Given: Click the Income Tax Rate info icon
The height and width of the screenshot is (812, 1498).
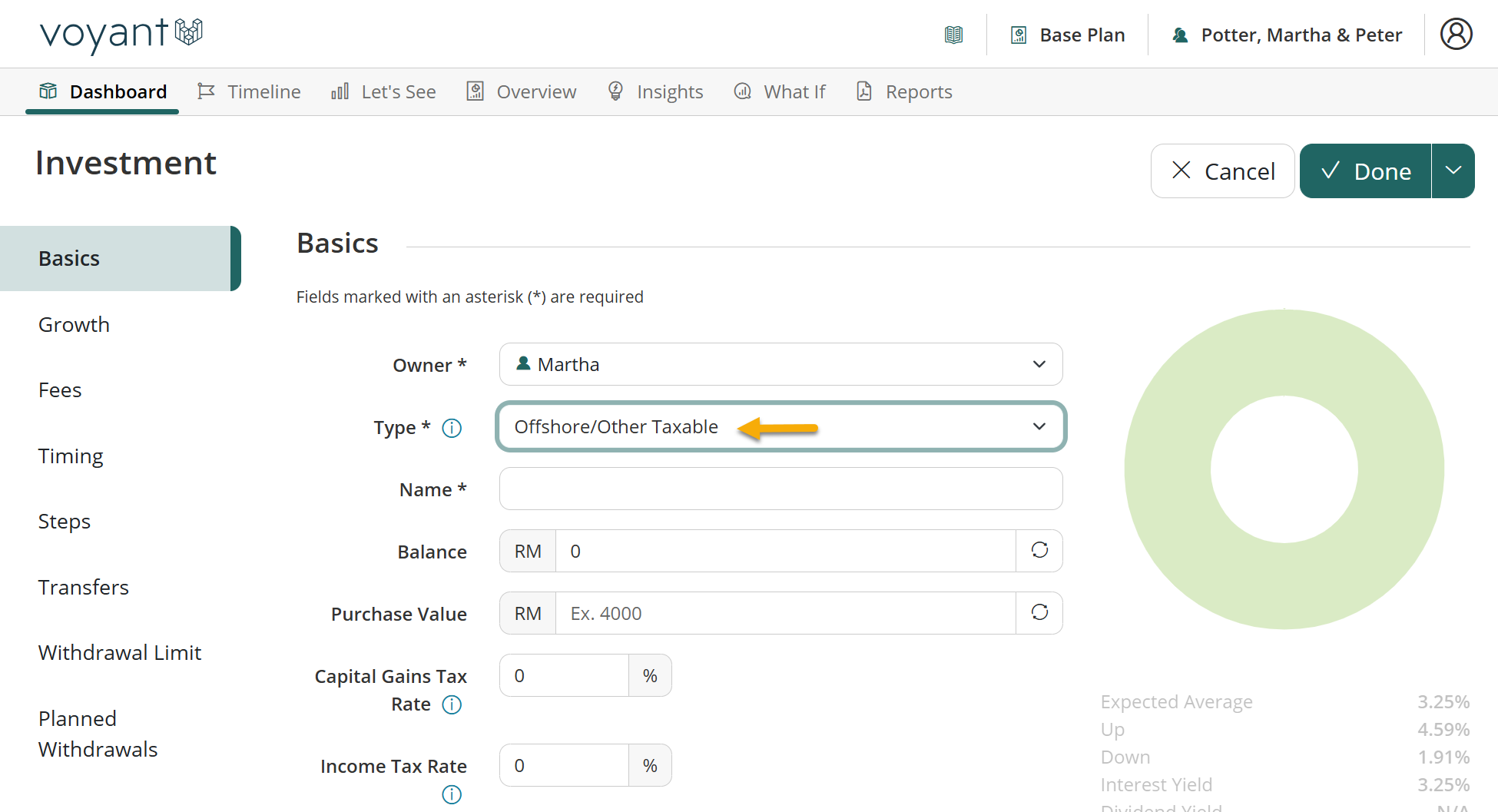Looking at the screenshot, I should (452, 794).
